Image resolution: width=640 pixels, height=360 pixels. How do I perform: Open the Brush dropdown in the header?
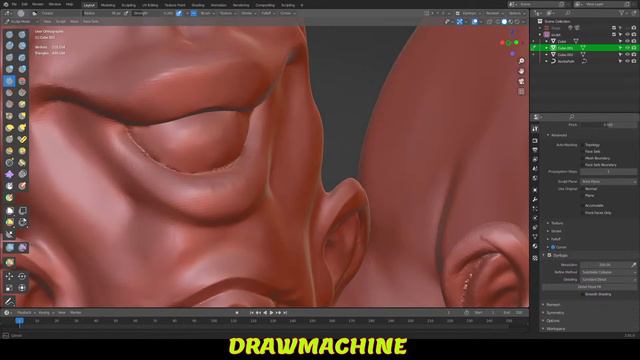pyautogui.click(x=207, y=13)
